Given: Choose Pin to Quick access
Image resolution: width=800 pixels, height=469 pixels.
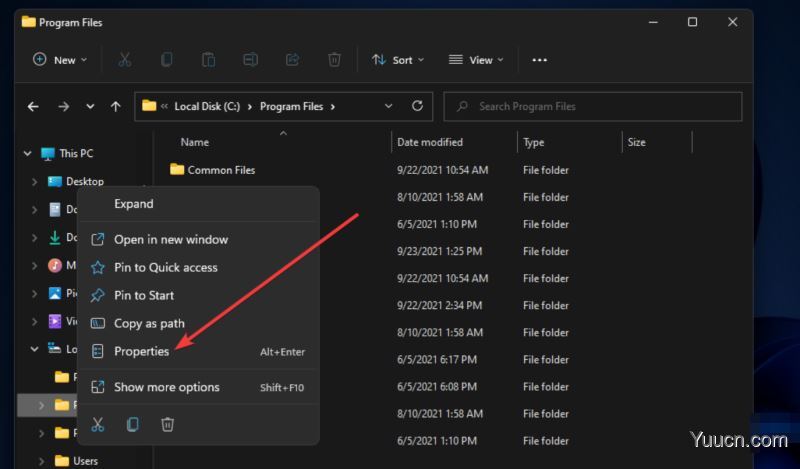Looking at the screenshot, I should pos(198,267).
